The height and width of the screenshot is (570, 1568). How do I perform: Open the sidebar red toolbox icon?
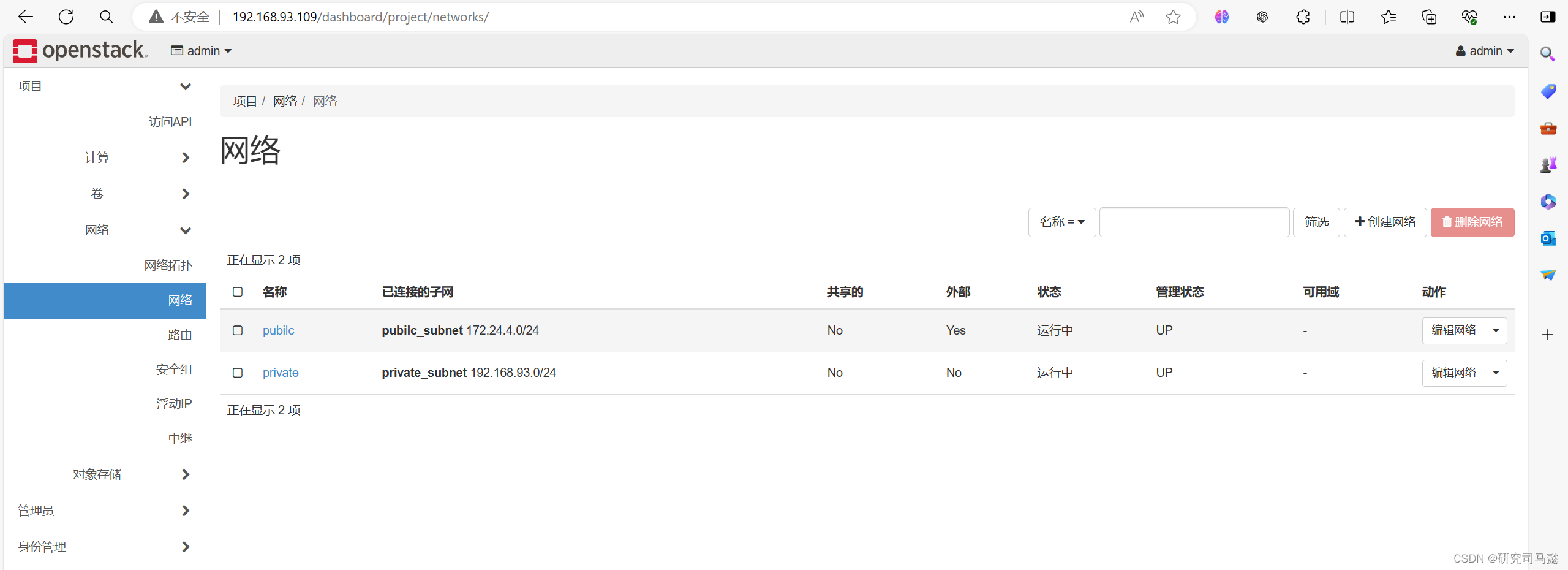1548,128
